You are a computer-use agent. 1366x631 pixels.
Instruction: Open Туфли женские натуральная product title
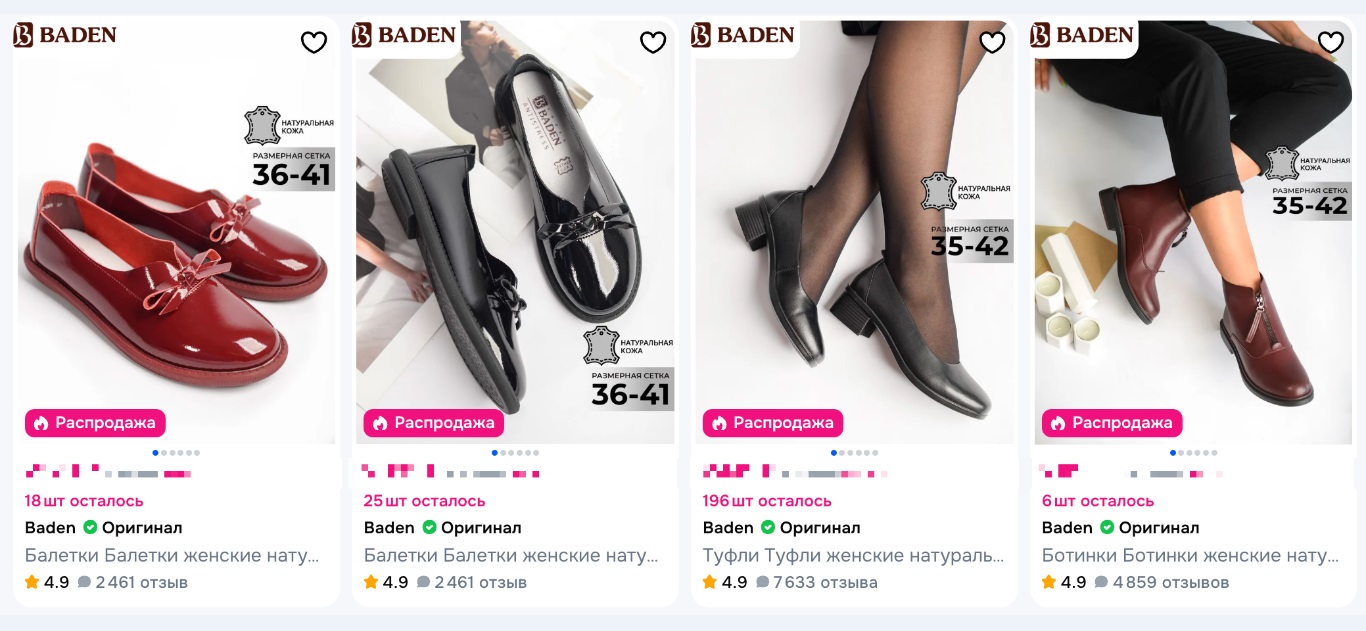click(x=853, y=555)
